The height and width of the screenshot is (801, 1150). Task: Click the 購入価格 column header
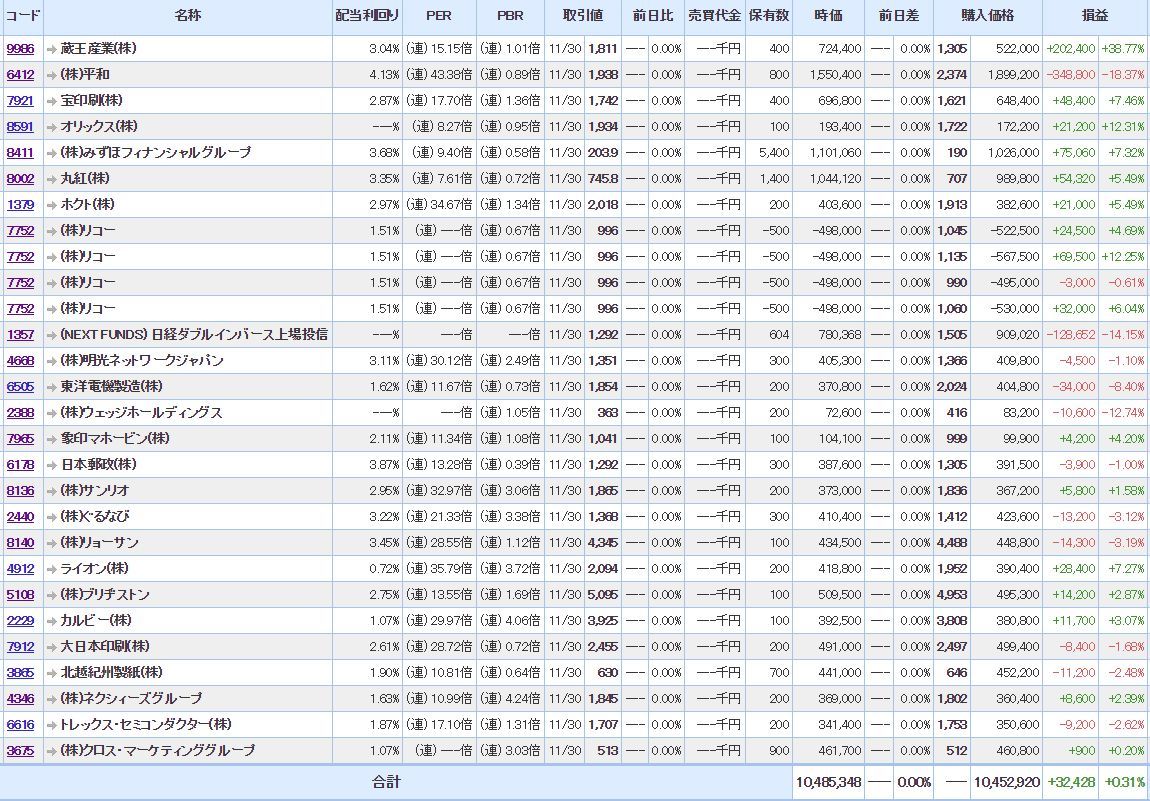pyautogui.click(x=987, y=17)
